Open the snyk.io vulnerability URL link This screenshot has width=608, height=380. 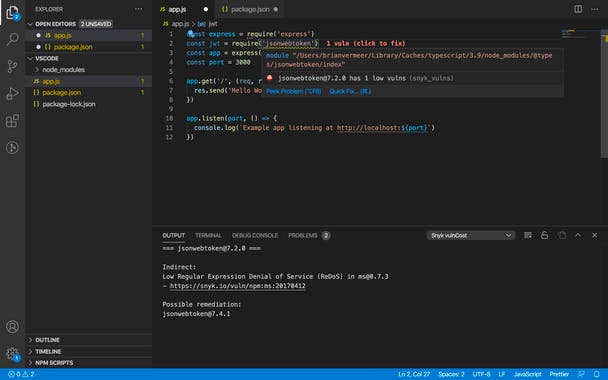237,286
